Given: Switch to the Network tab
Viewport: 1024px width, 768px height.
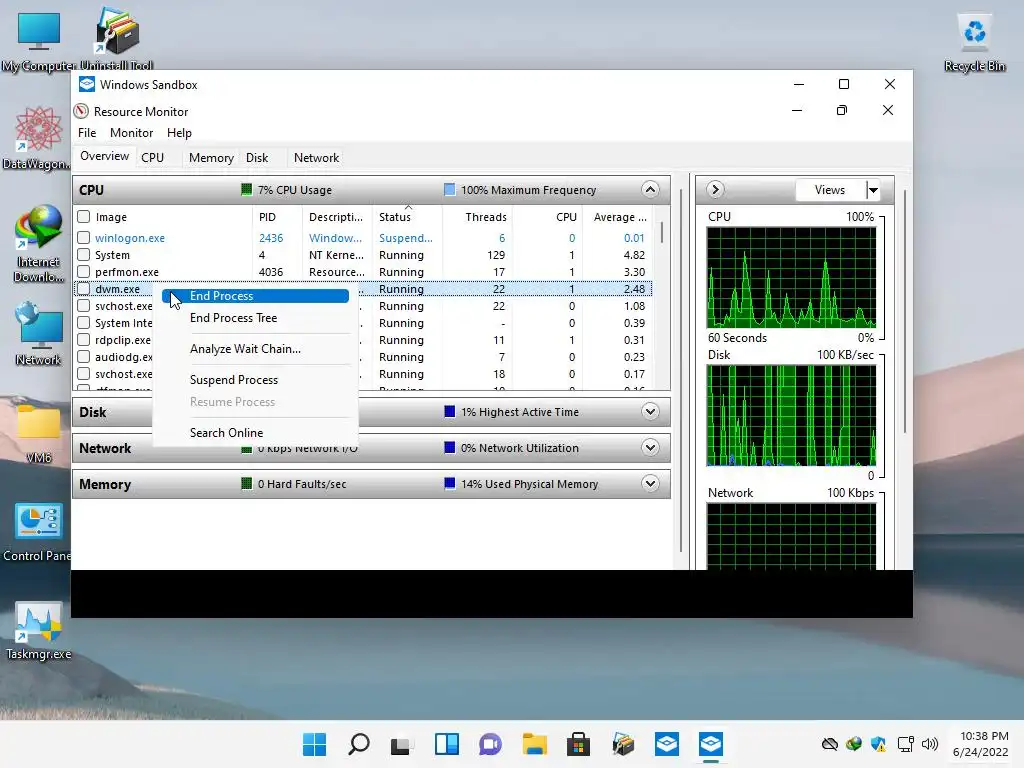Looking at the screenshot, I should [x=316, y=157].
